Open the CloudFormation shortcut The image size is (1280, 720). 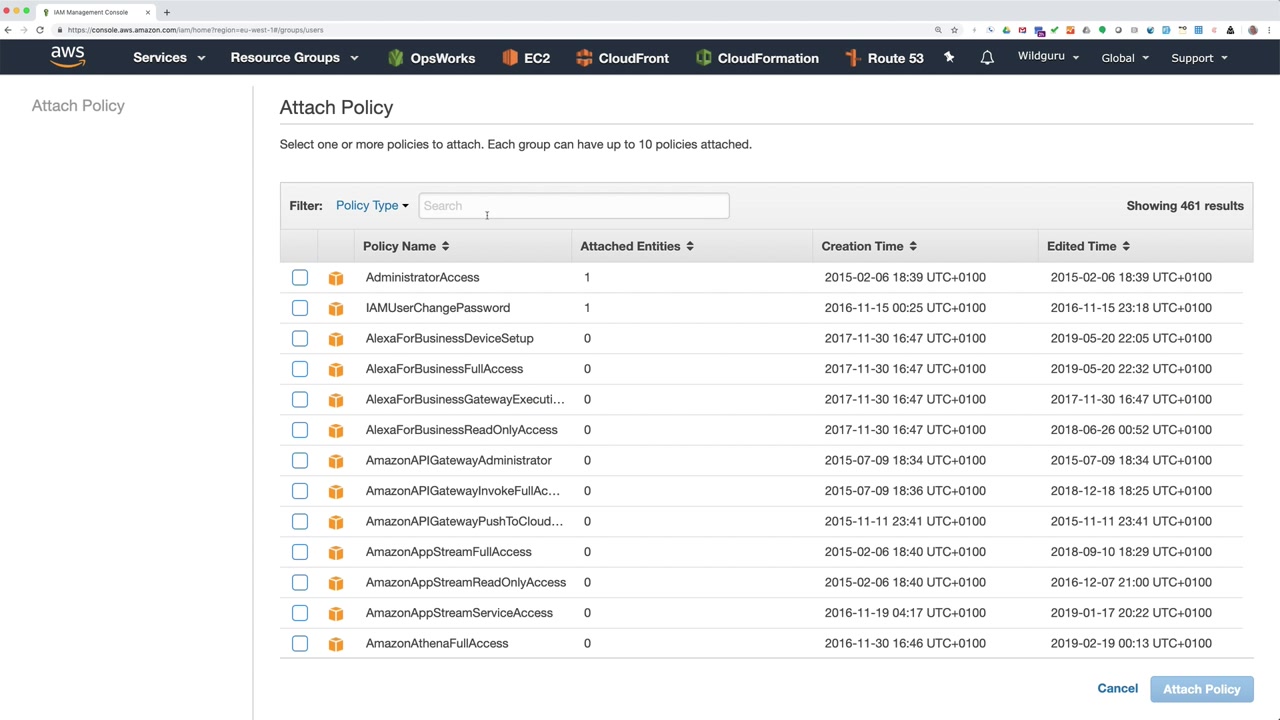pos(757,58)
